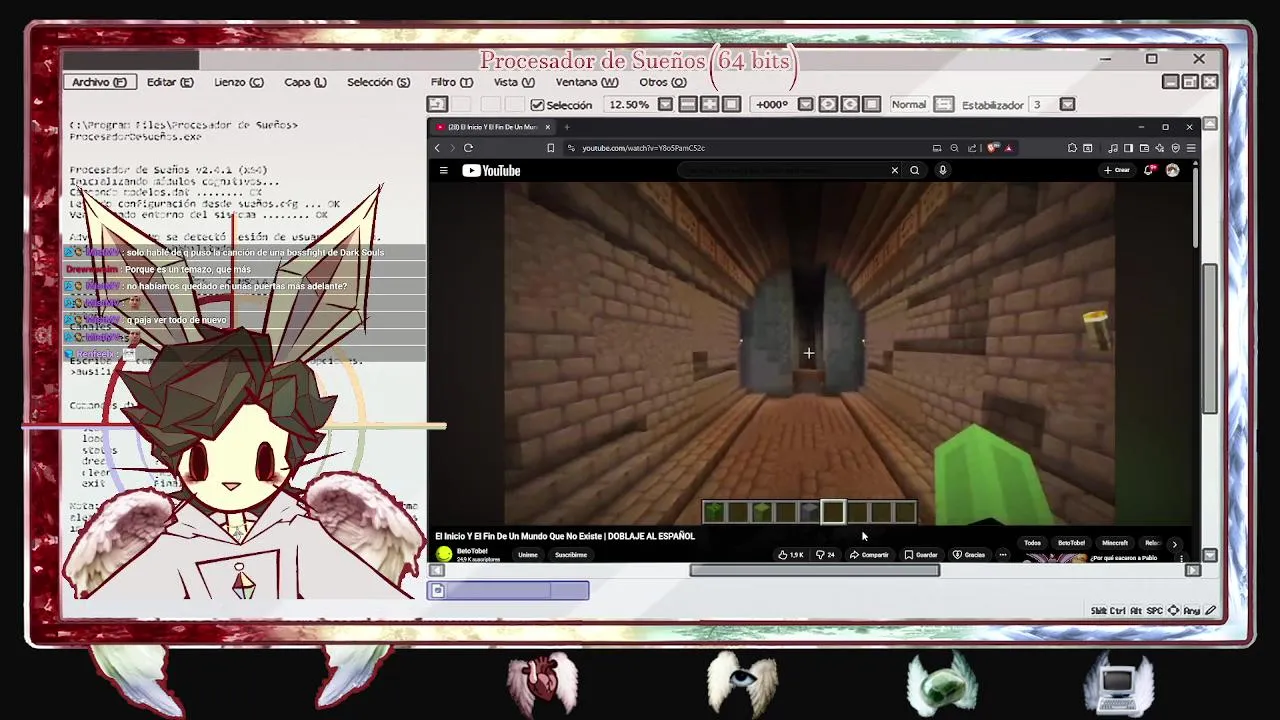Open the +000° rotation dropdown
The width and height of the screenshot is (1280, 720).
click(804, 104)
